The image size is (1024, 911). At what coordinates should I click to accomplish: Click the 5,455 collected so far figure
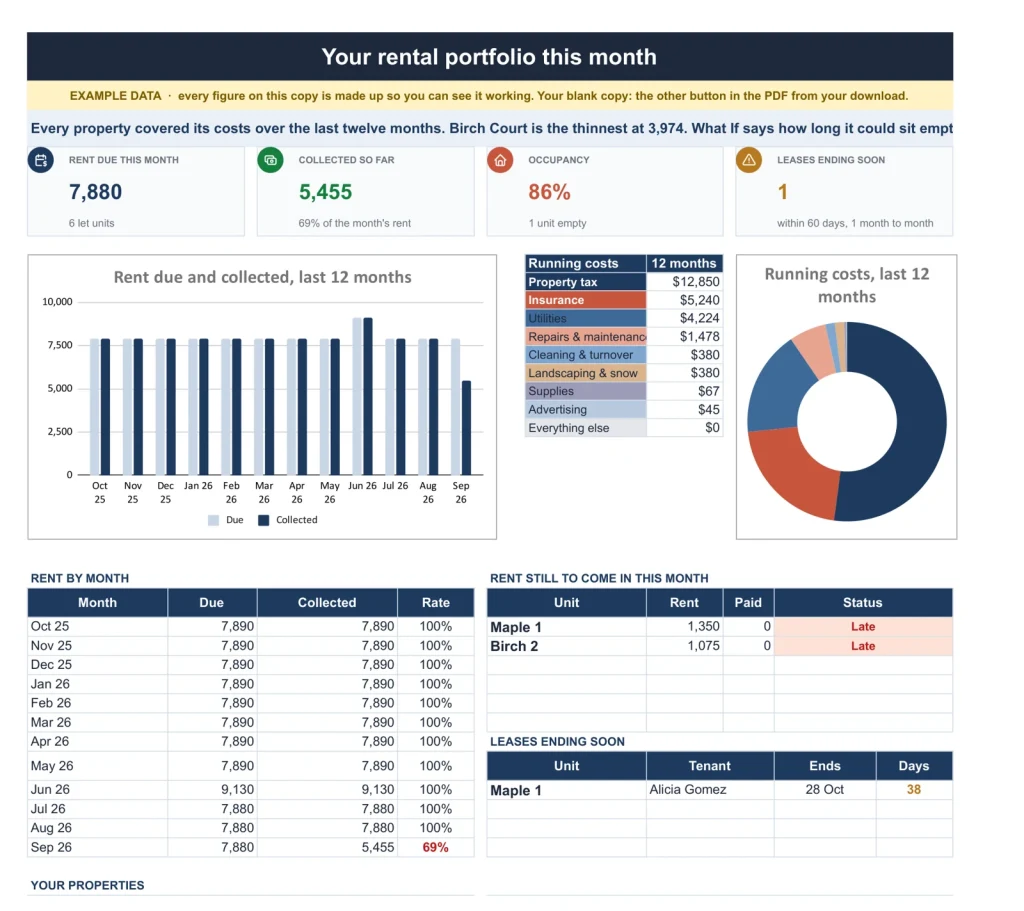(325, 192)
